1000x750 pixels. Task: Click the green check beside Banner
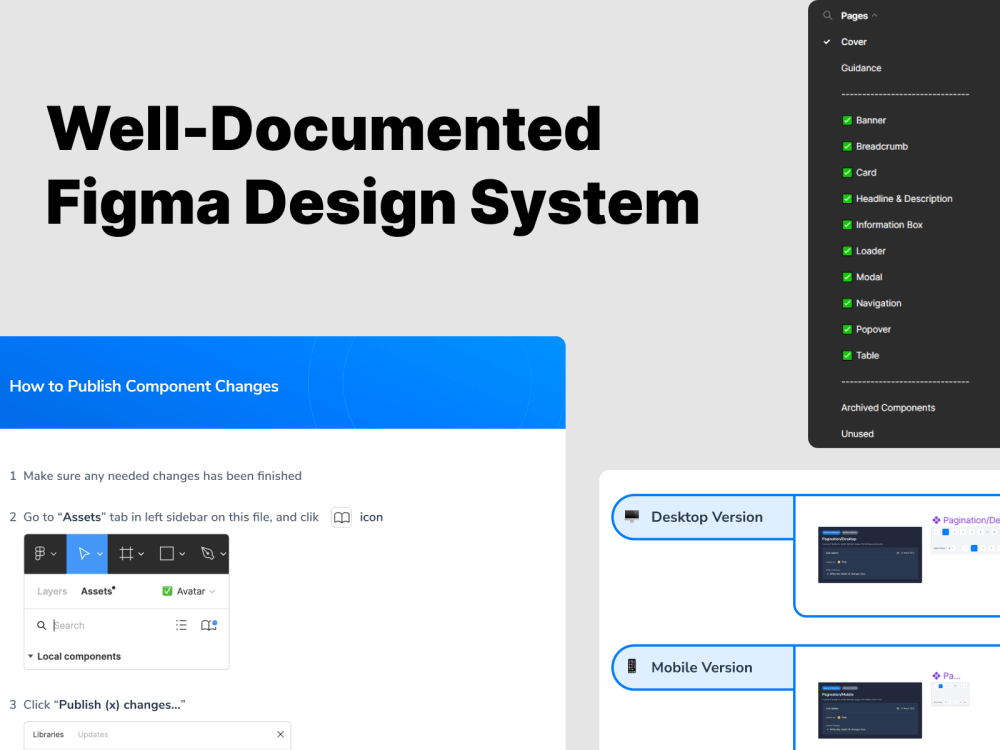(x=847, y=120)
